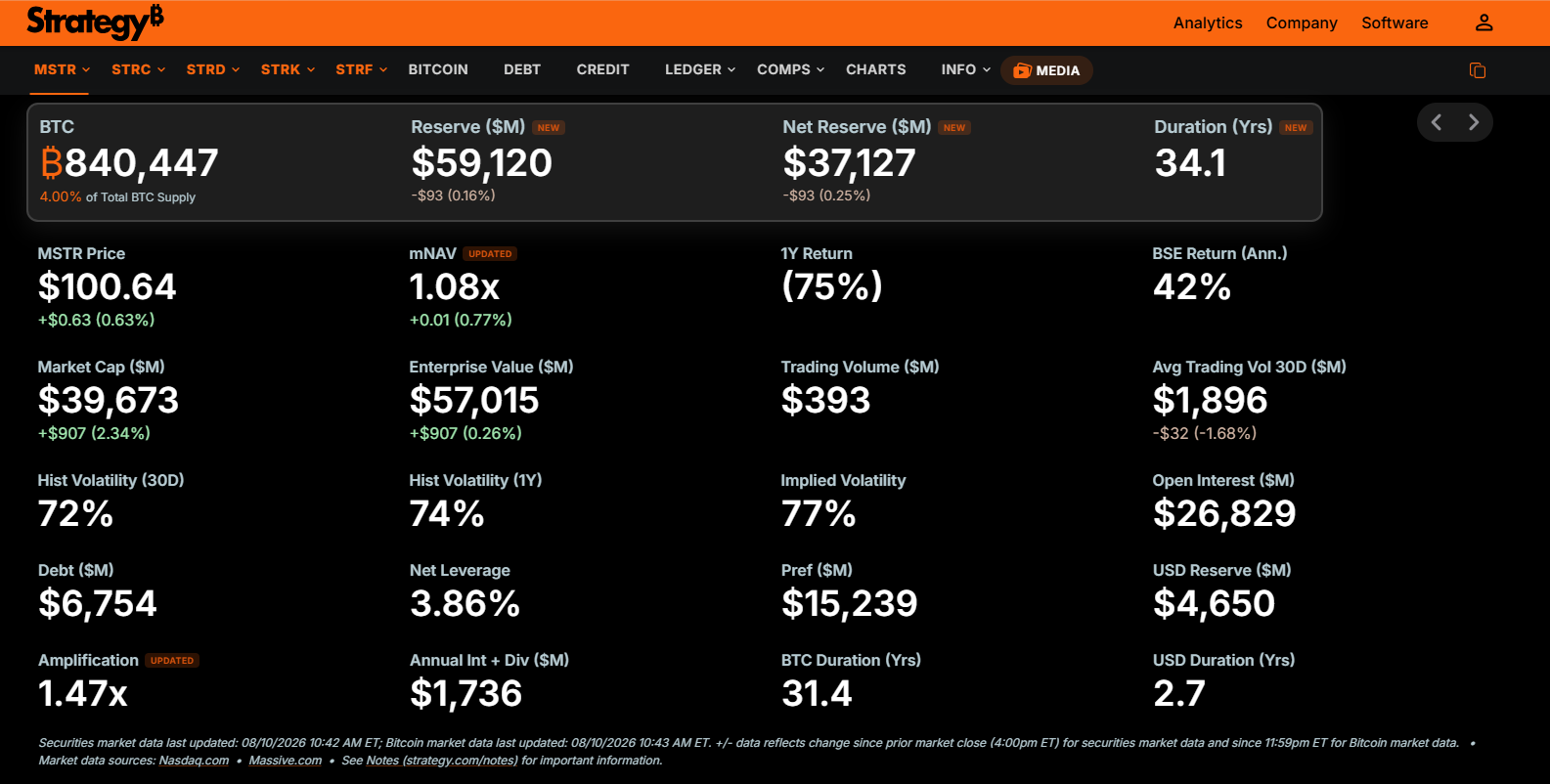The height and width of the screenshot is (784, 1550).
Task: Click the Avg Trading Vol 30D value $1,896
Action: click(x=1210, y=401)
